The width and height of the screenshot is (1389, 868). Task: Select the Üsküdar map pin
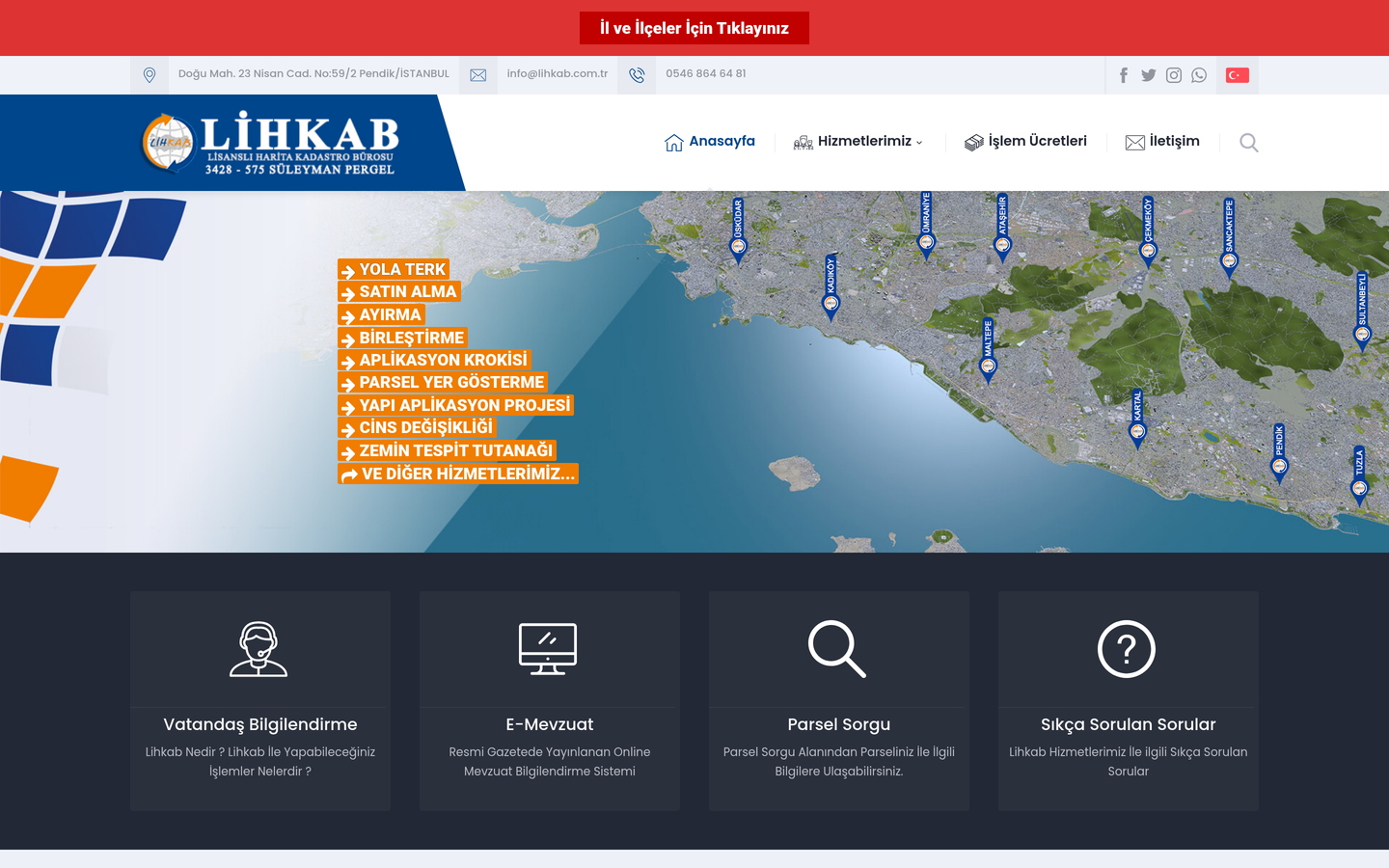click(738, 231)
